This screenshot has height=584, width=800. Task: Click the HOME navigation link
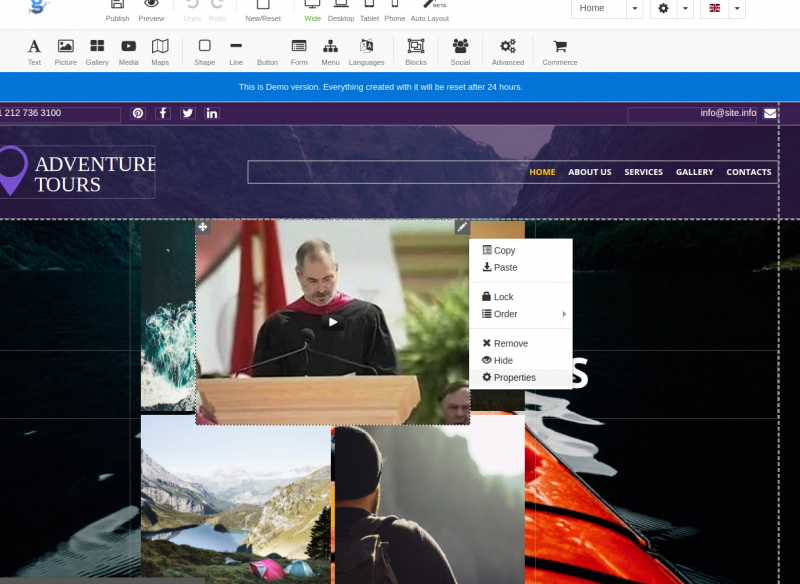[542, 172]
